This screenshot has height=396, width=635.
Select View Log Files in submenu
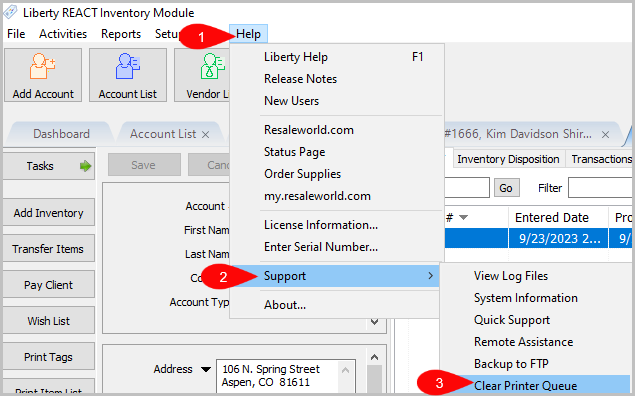click(536, 276)
